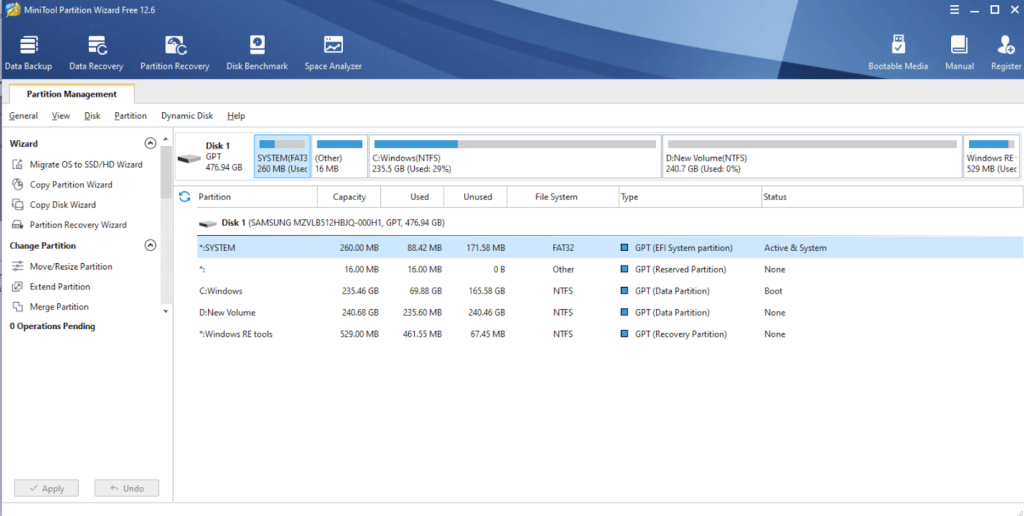The width and height of the screenshot is (1024, 516).
Task: Select the D:New Volume partition row
Action: pyautogui.click(x=610, y=312)
